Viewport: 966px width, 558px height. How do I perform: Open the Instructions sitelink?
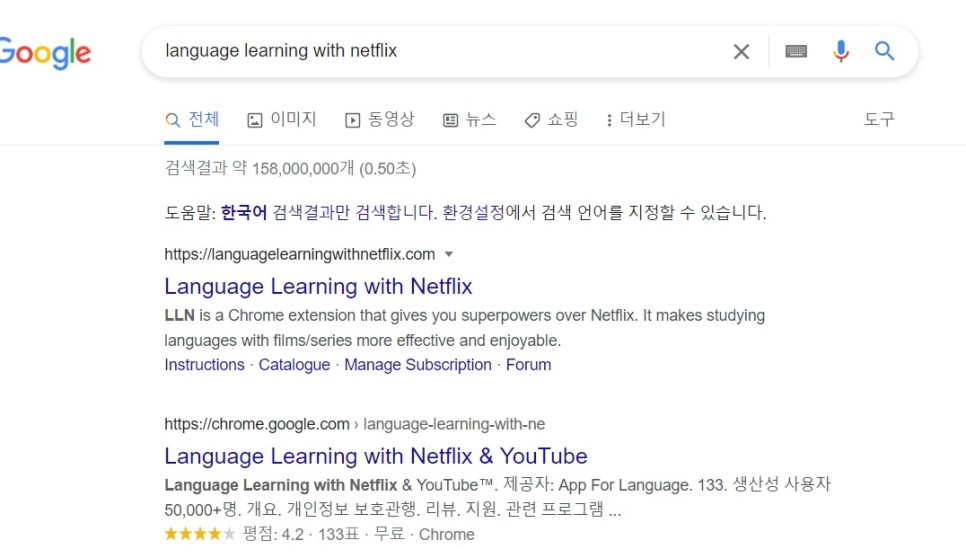[205, 365]
